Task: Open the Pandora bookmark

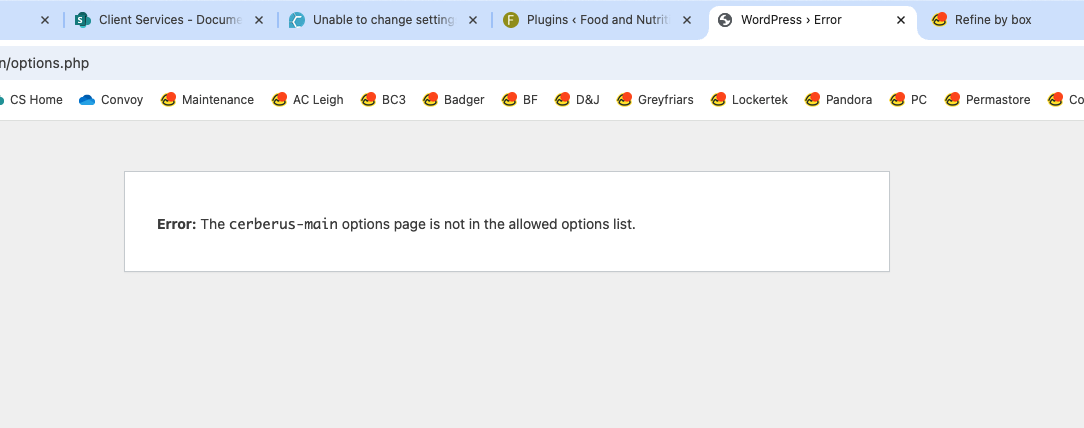Action: pyautogui.click(x=838, y=100)
